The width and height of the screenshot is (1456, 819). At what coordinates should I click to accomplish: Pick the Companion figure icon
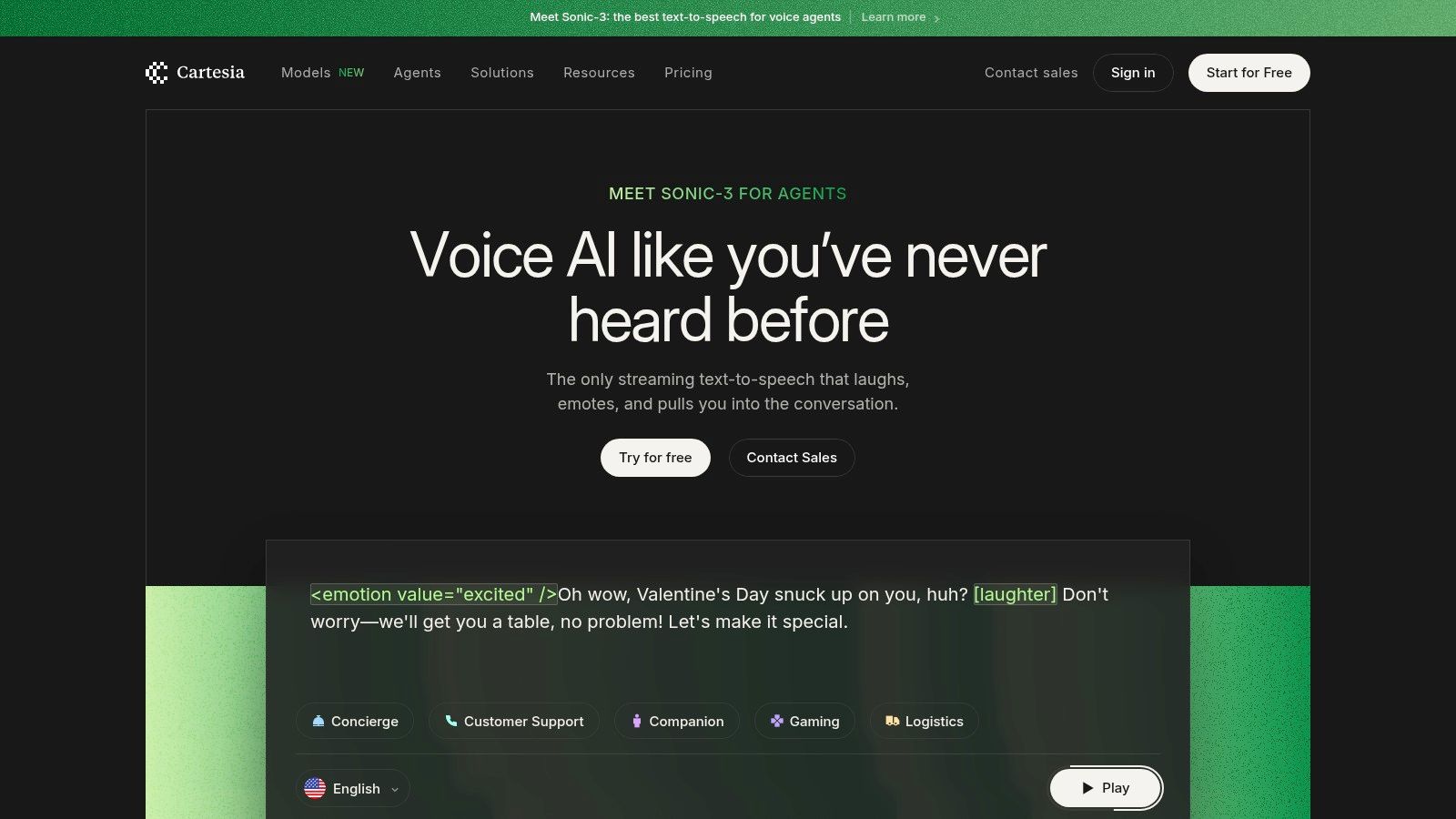[637, 721]
